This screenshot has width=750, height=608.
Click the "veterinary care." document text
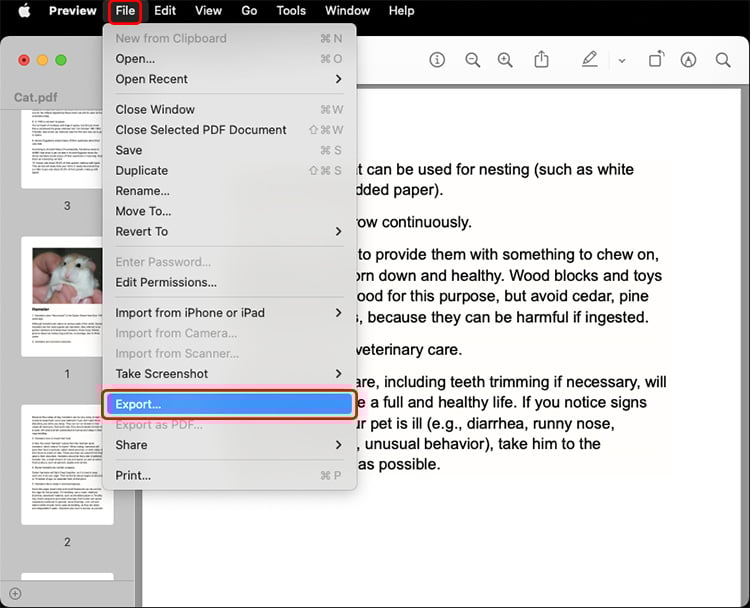coord(409,350)
